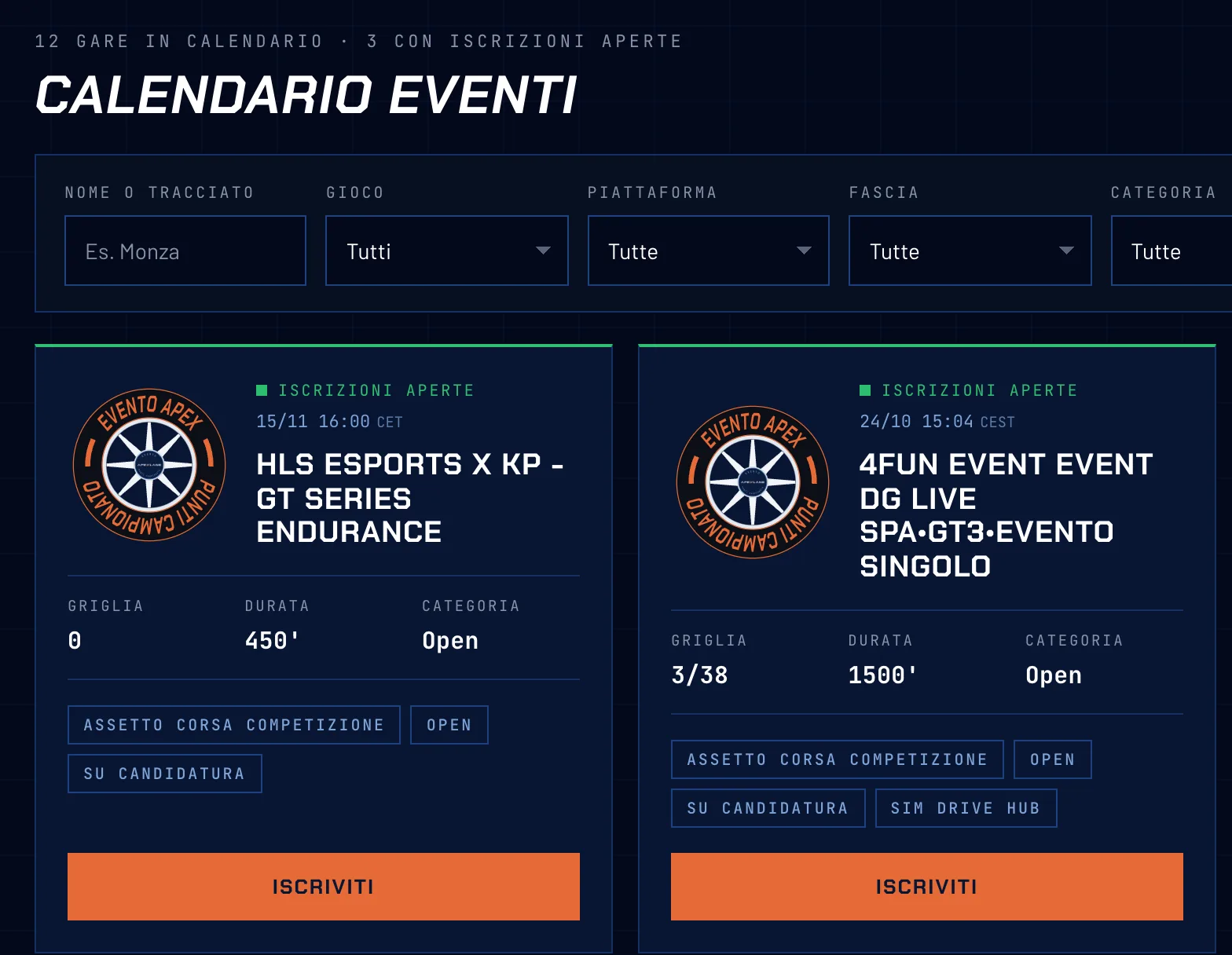Click the OPEN tag on HLS Esports card
1232x955 pixels.
(x=449, y=725)
